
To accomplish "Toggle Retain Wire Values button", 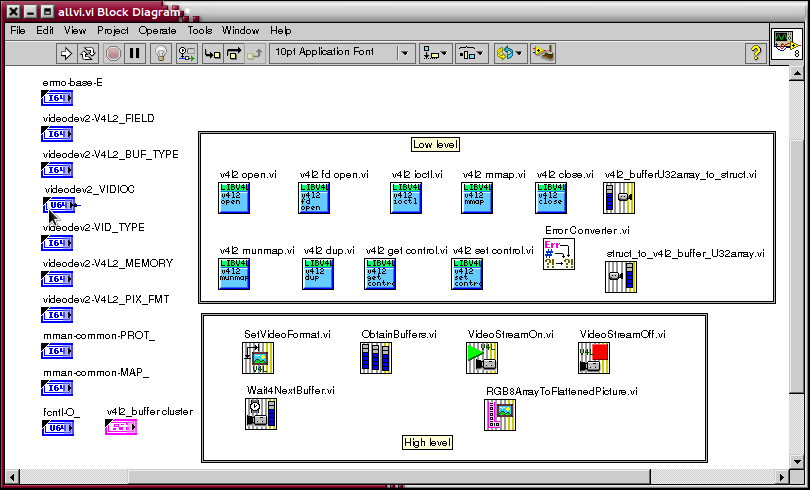I will (186, 53).
